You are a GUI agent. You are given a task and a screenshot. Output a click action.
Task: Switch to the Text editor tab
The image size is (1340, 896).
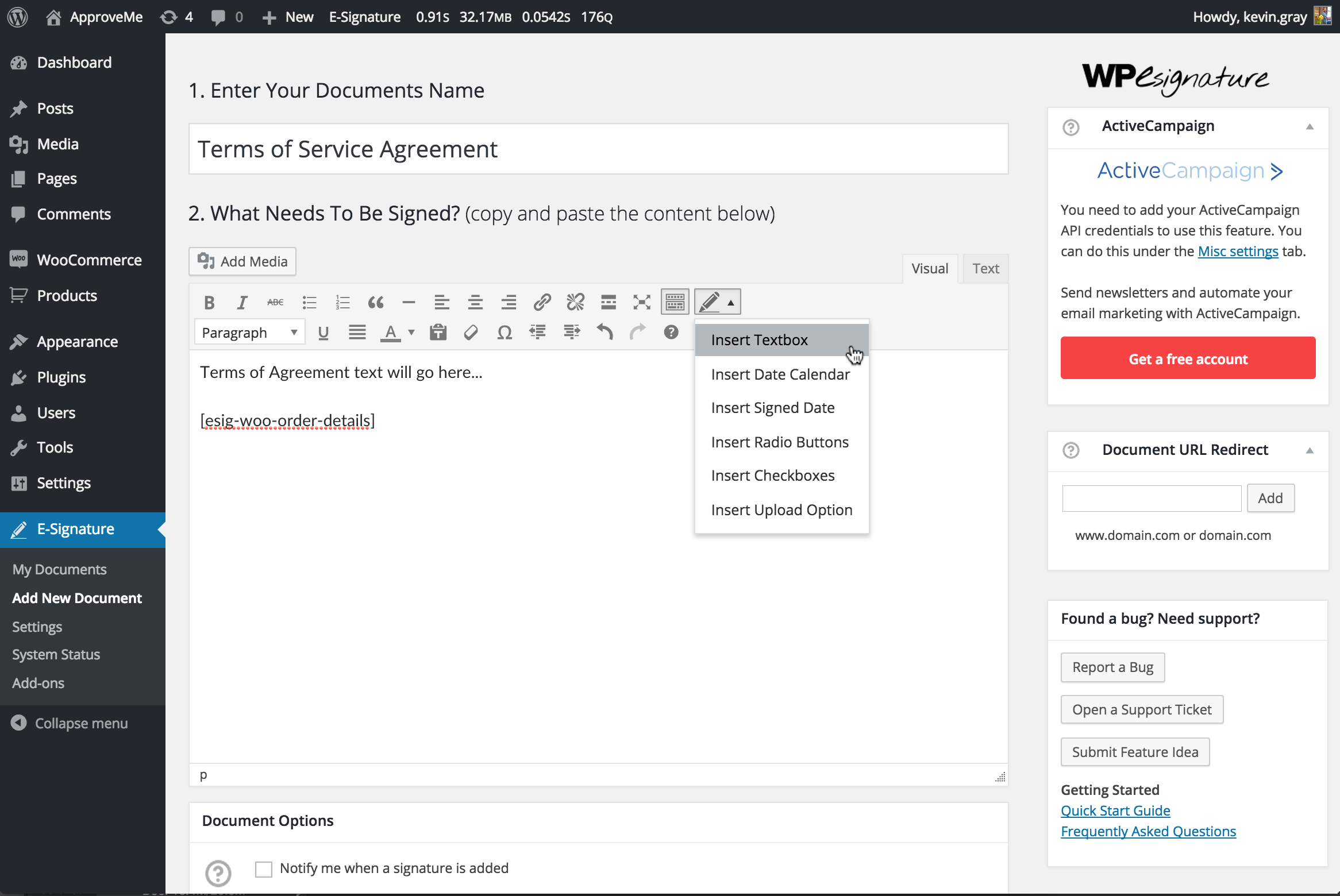tap(985, 269)
